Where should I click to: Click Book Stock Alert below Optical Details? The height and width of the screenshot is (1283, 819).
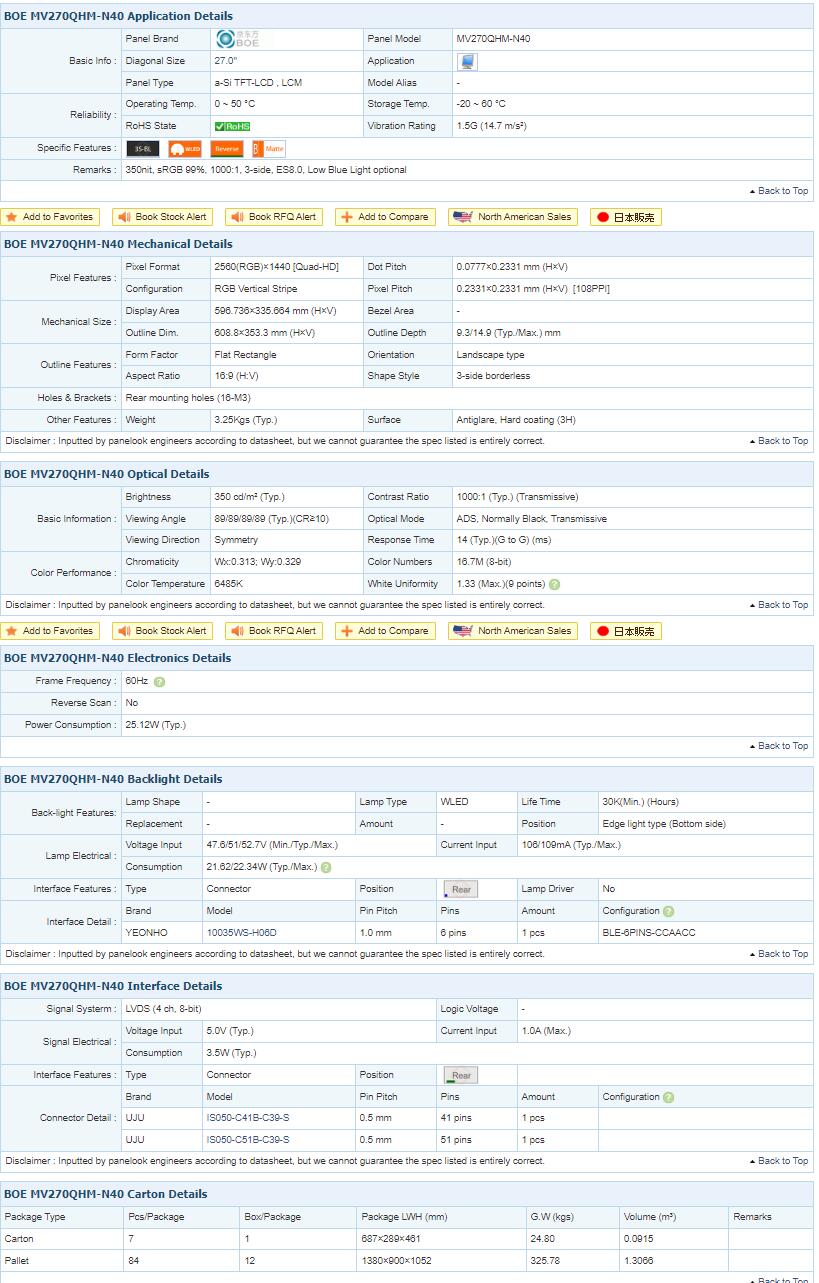click(162, 631)
